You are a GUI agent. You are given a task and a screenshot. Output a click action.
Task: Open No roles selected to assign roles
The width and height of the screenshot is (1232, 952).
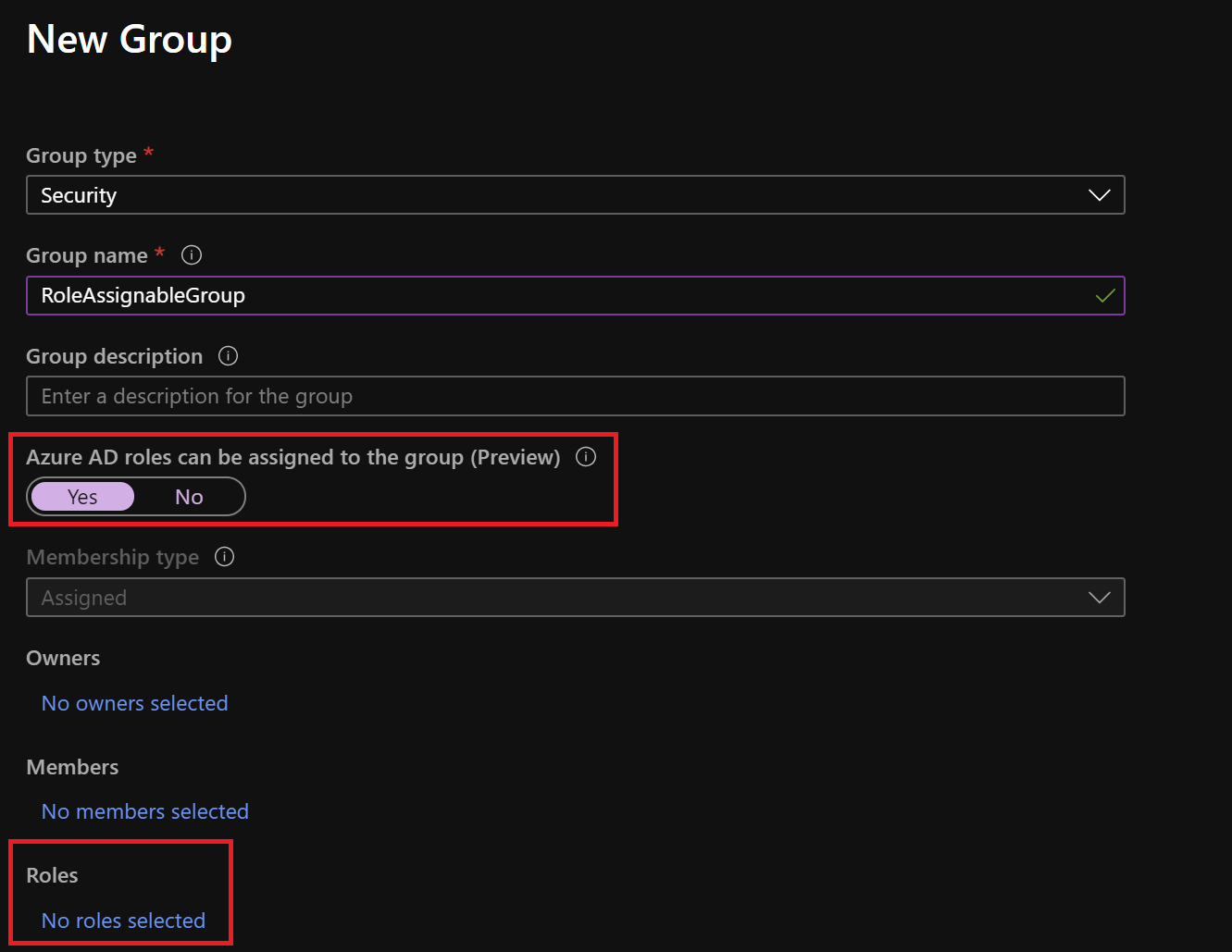pos(122,921)
